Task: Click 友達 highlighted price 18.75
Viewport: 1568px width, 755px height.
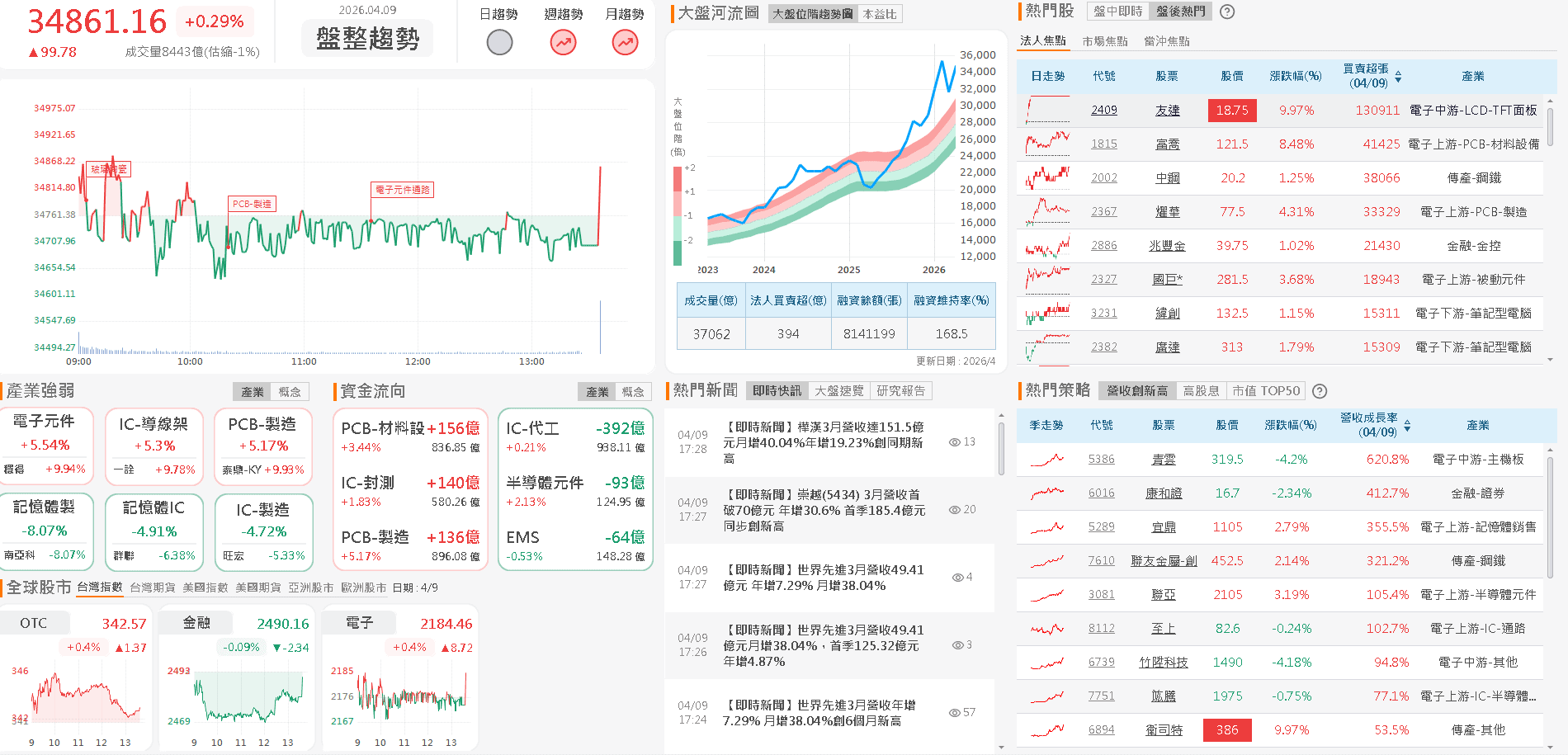Action: point(1232,111)
